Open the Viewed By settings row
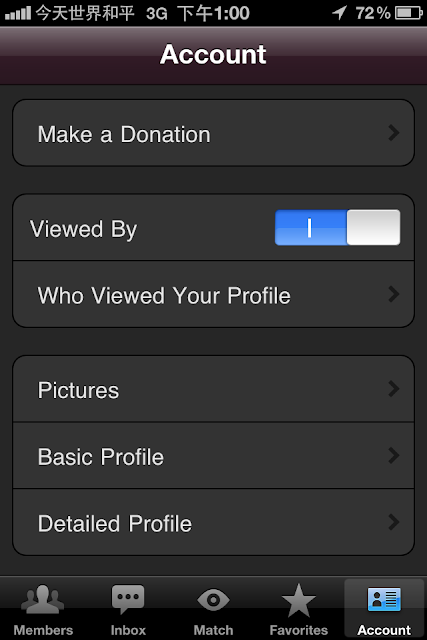 [x=214, y=228]
